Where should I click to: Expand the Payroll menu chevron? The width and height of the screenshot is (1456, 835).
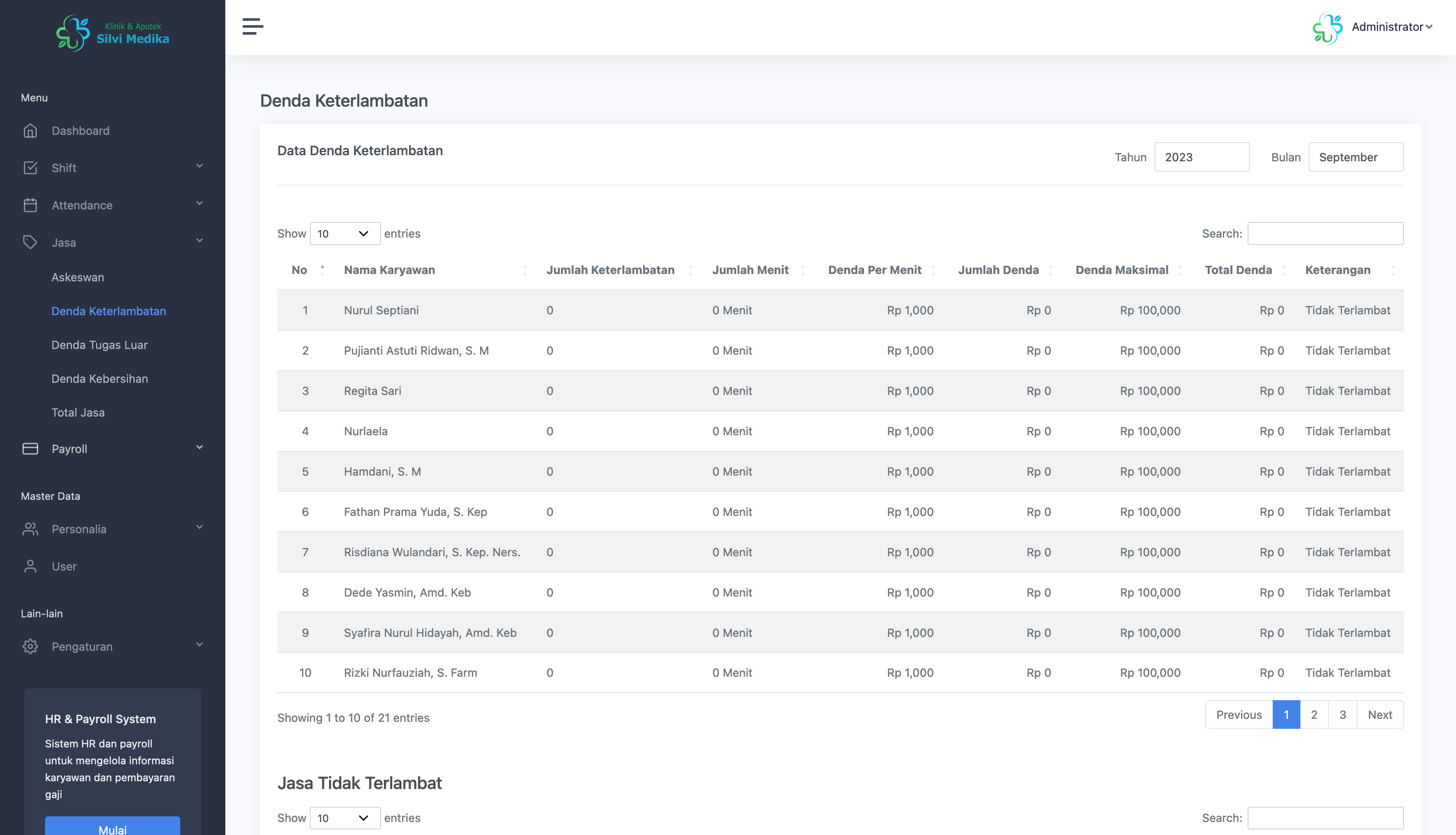[199, 447]
